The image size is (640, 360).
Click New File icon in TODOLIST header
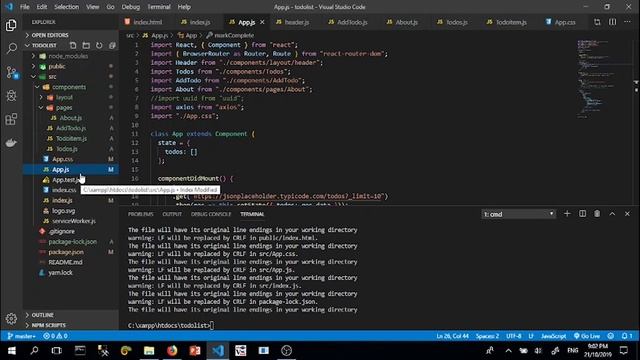coord(73,45)
